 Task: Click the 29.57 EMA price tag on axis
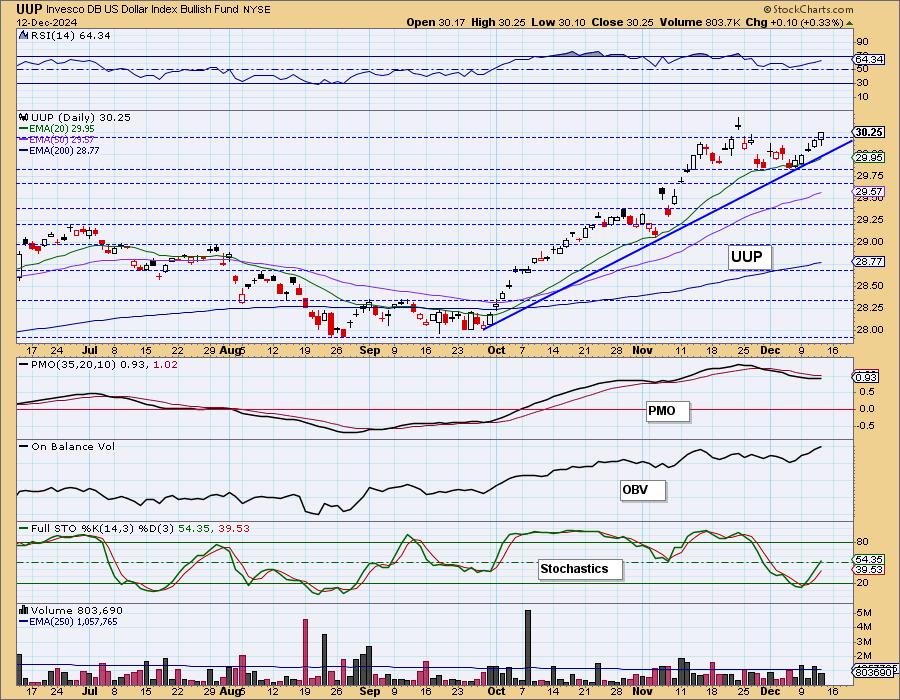tap(869, 192)
